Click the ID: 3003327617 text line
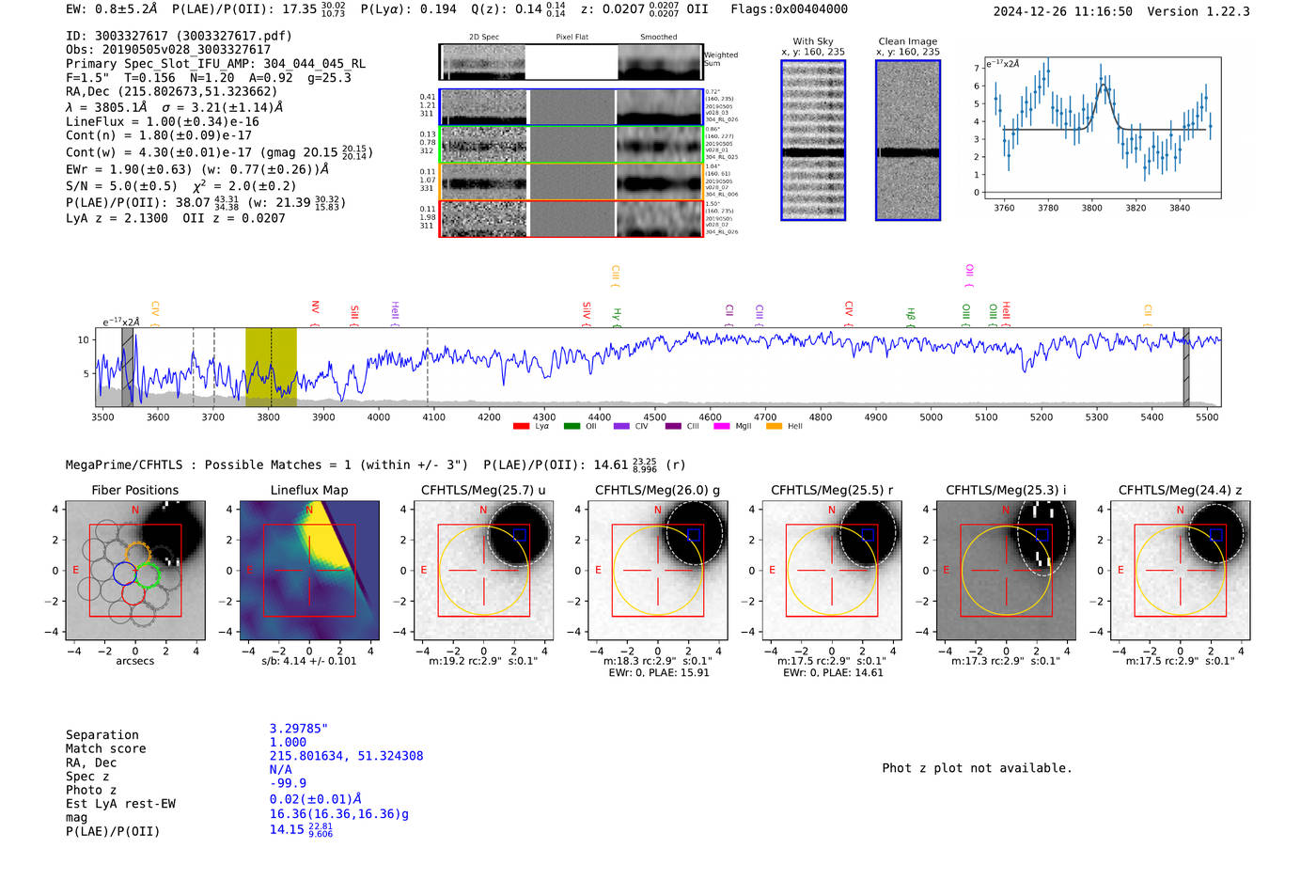This screenshot has height=896, width=1316. coord(179,36)
